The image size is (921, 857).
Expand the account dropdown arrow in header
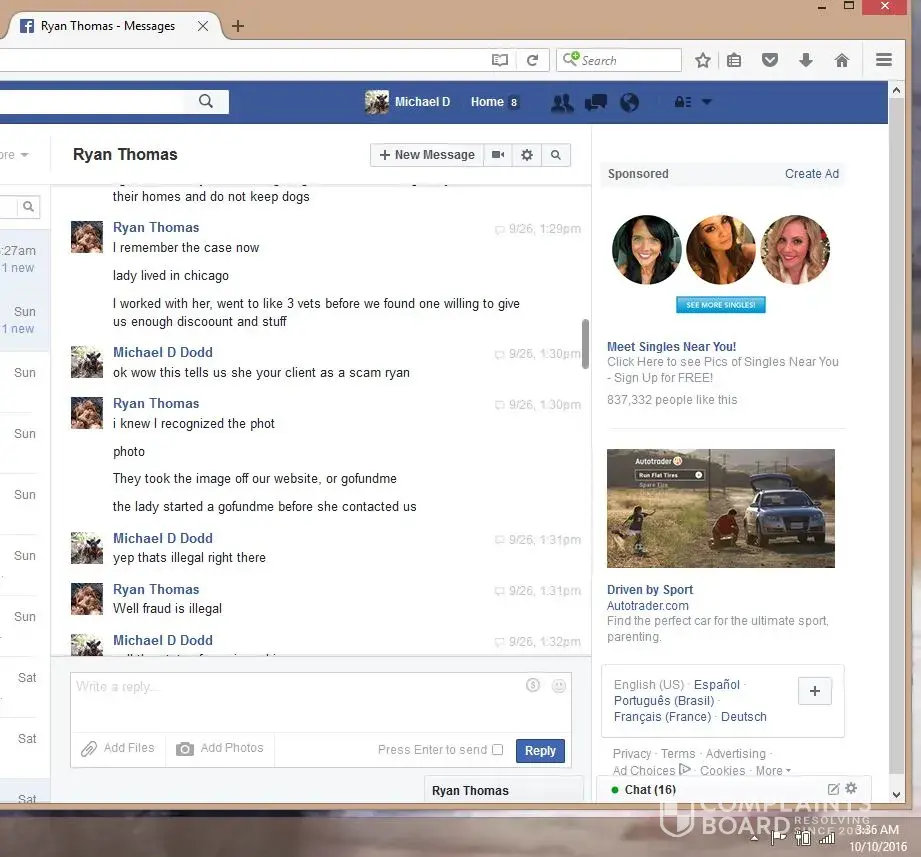706,102
